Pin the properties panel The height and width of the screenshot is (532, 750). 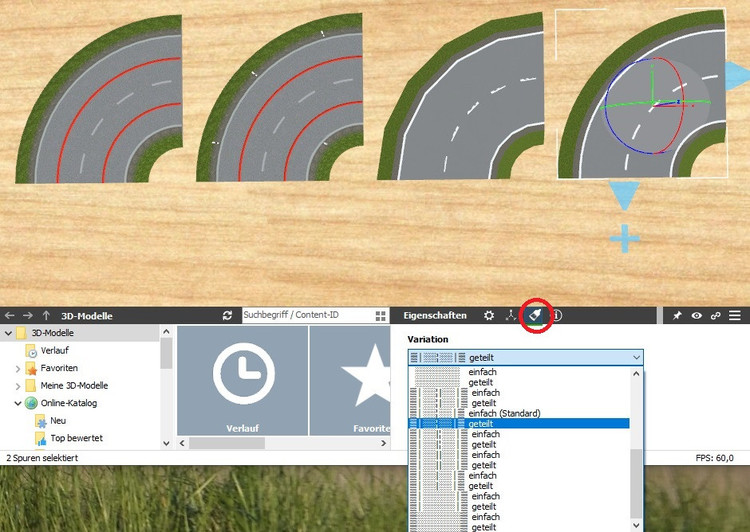click(x=677, y=316)
